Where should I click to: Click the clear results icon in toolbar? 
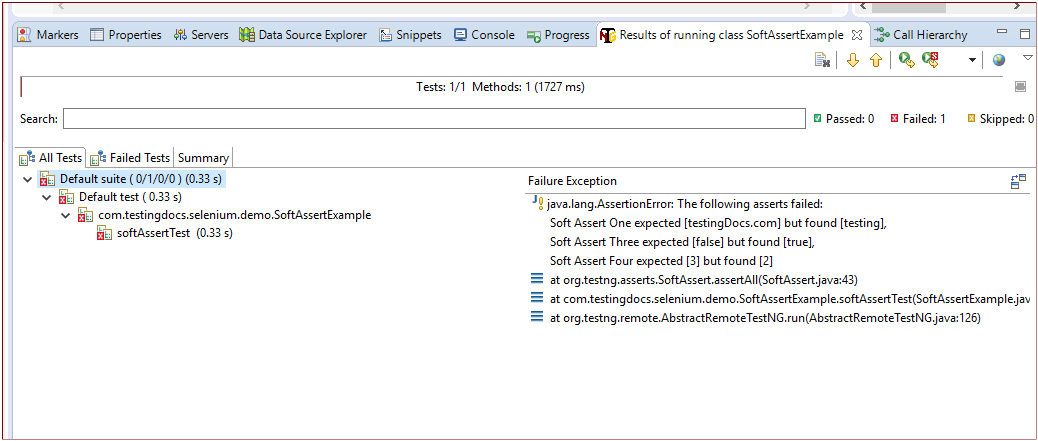tap(822, 61)
